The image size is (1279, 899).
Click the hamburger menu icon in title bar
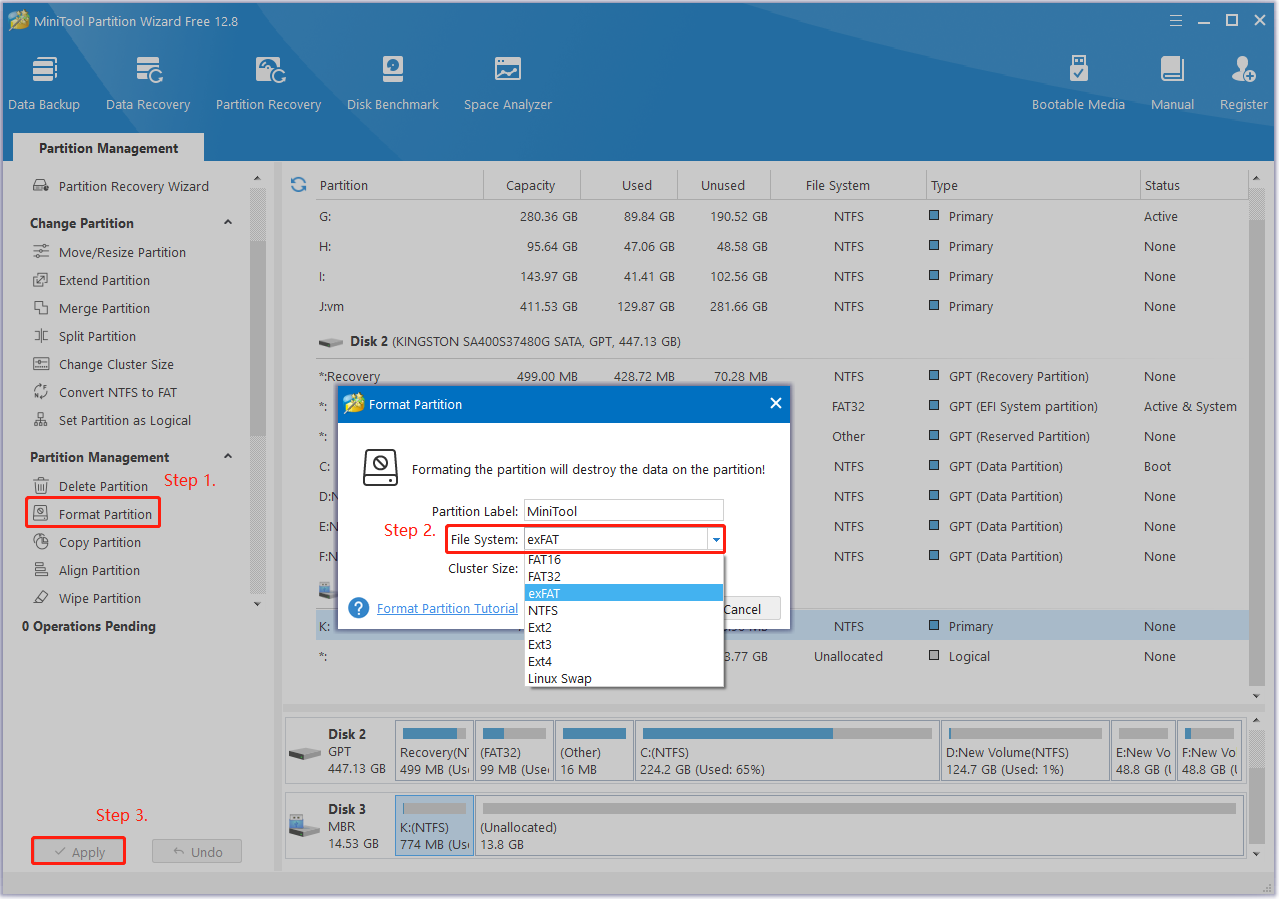pos(1176,20)
